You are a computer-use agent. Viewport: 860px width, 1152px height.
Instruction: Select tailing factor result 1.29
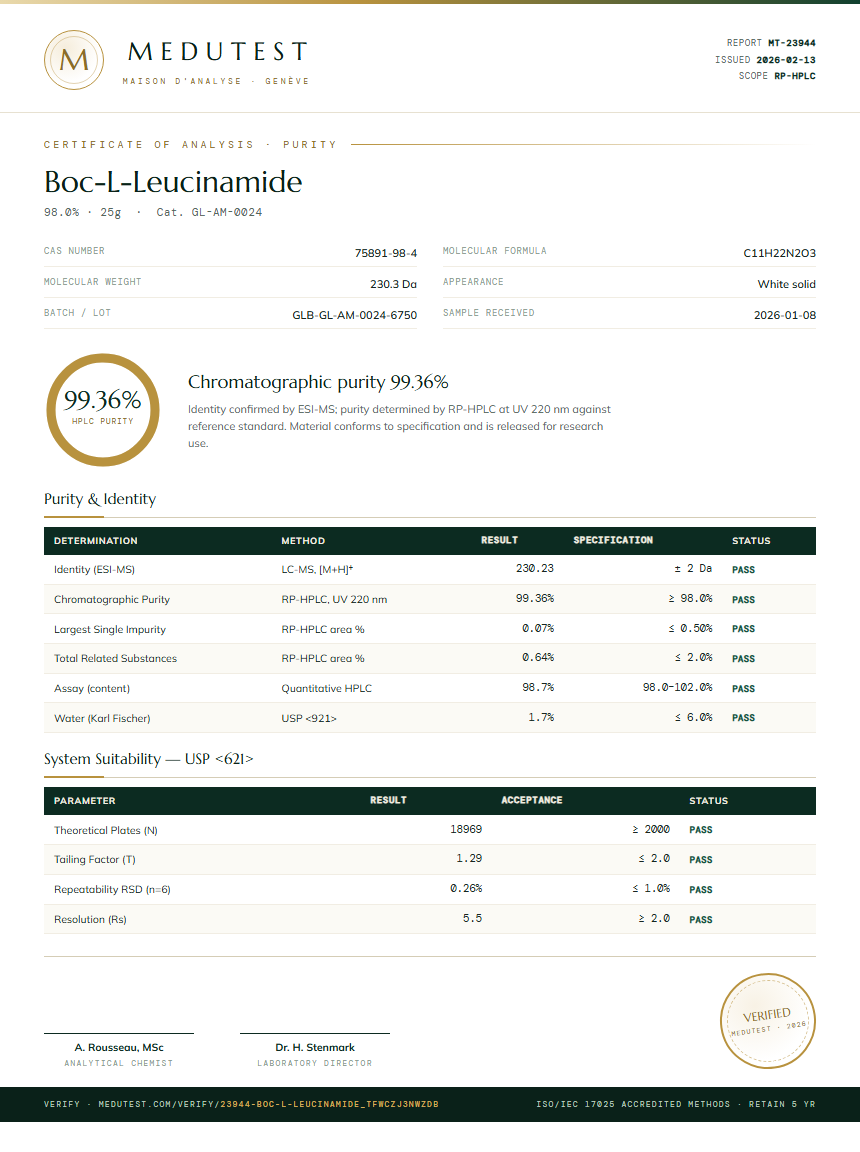tap(469, 858)
